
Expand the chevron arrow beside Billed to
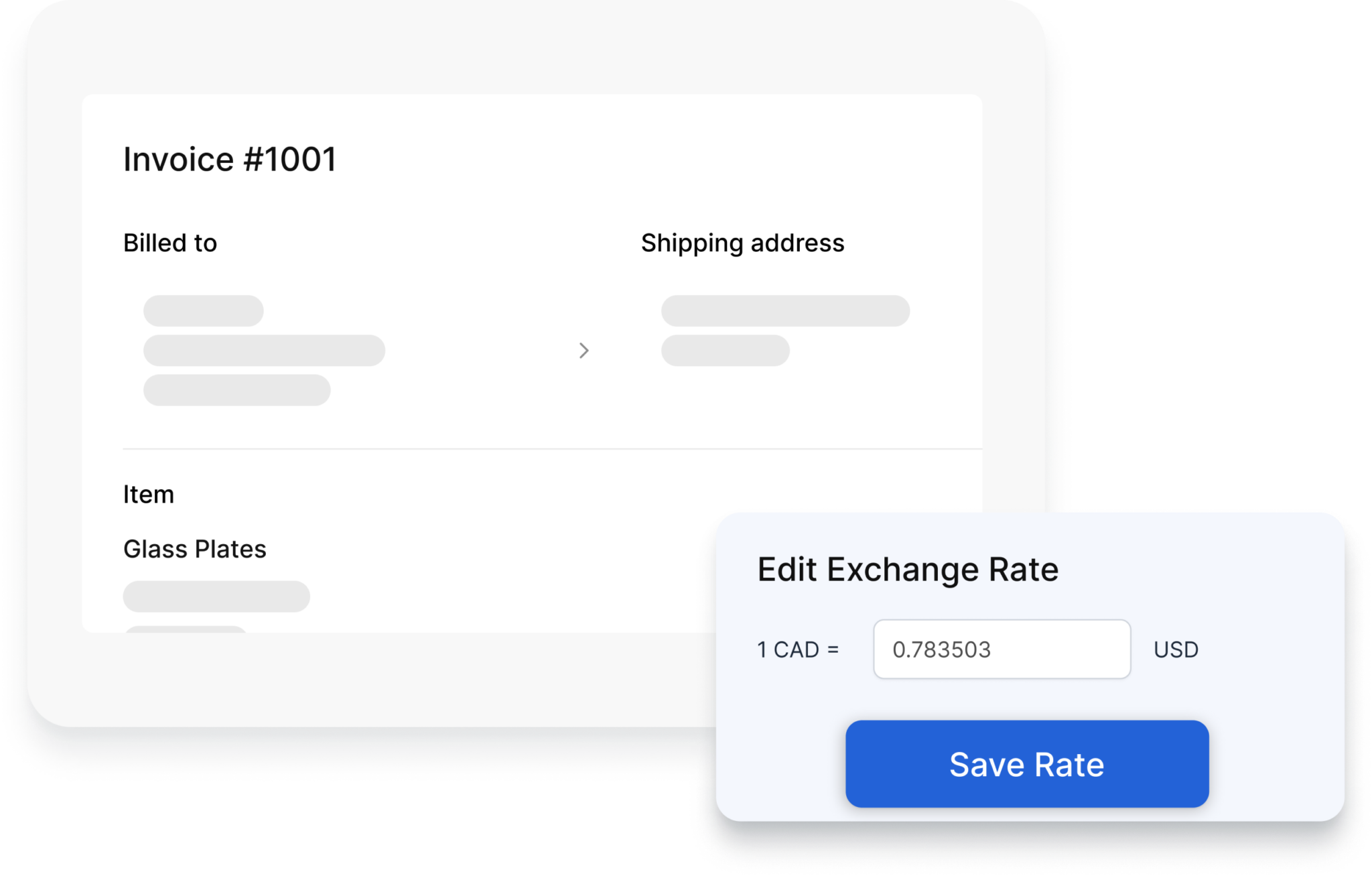(584, 351)
